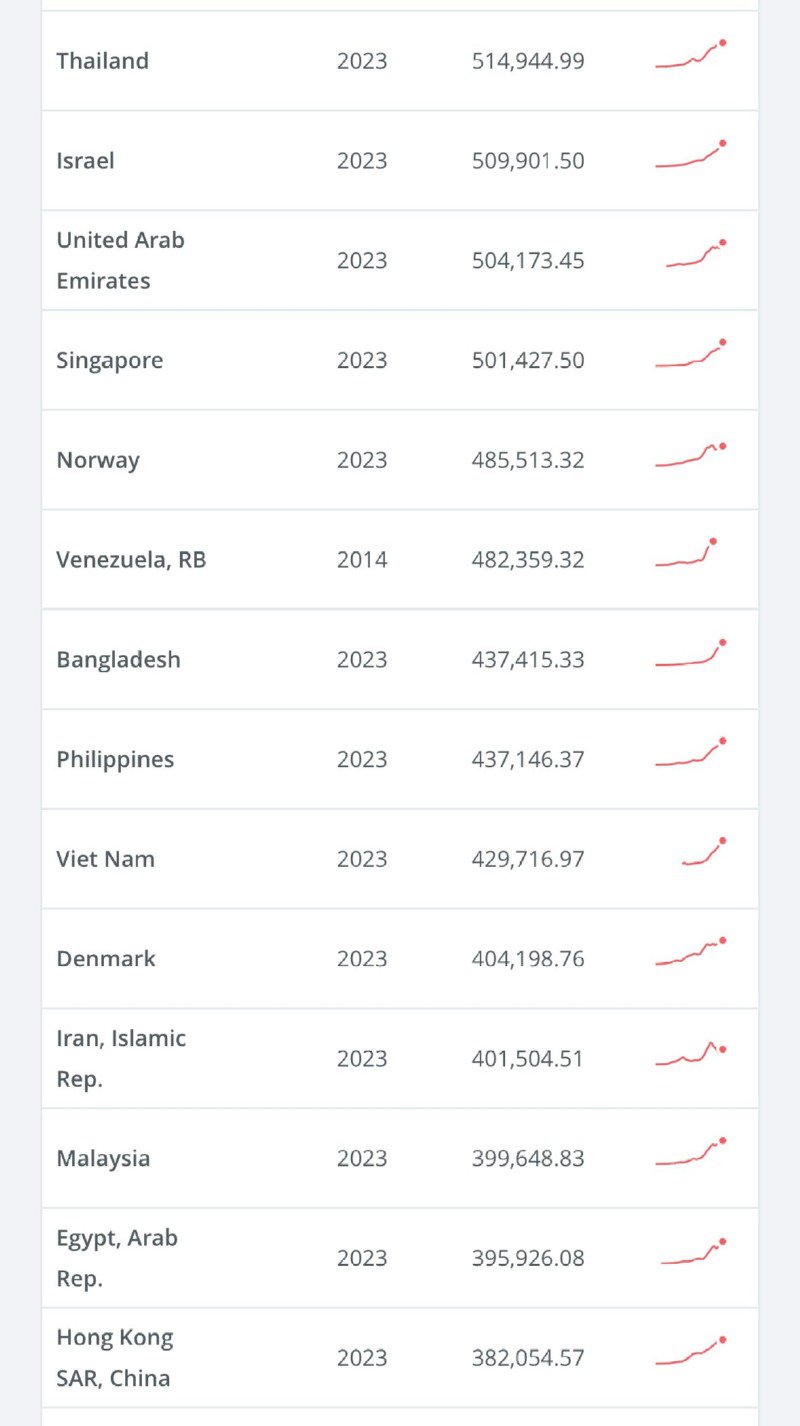Screen dimensions: 800x1426
Task: Open the Malaysia country link
Action: pos(104,1159)
